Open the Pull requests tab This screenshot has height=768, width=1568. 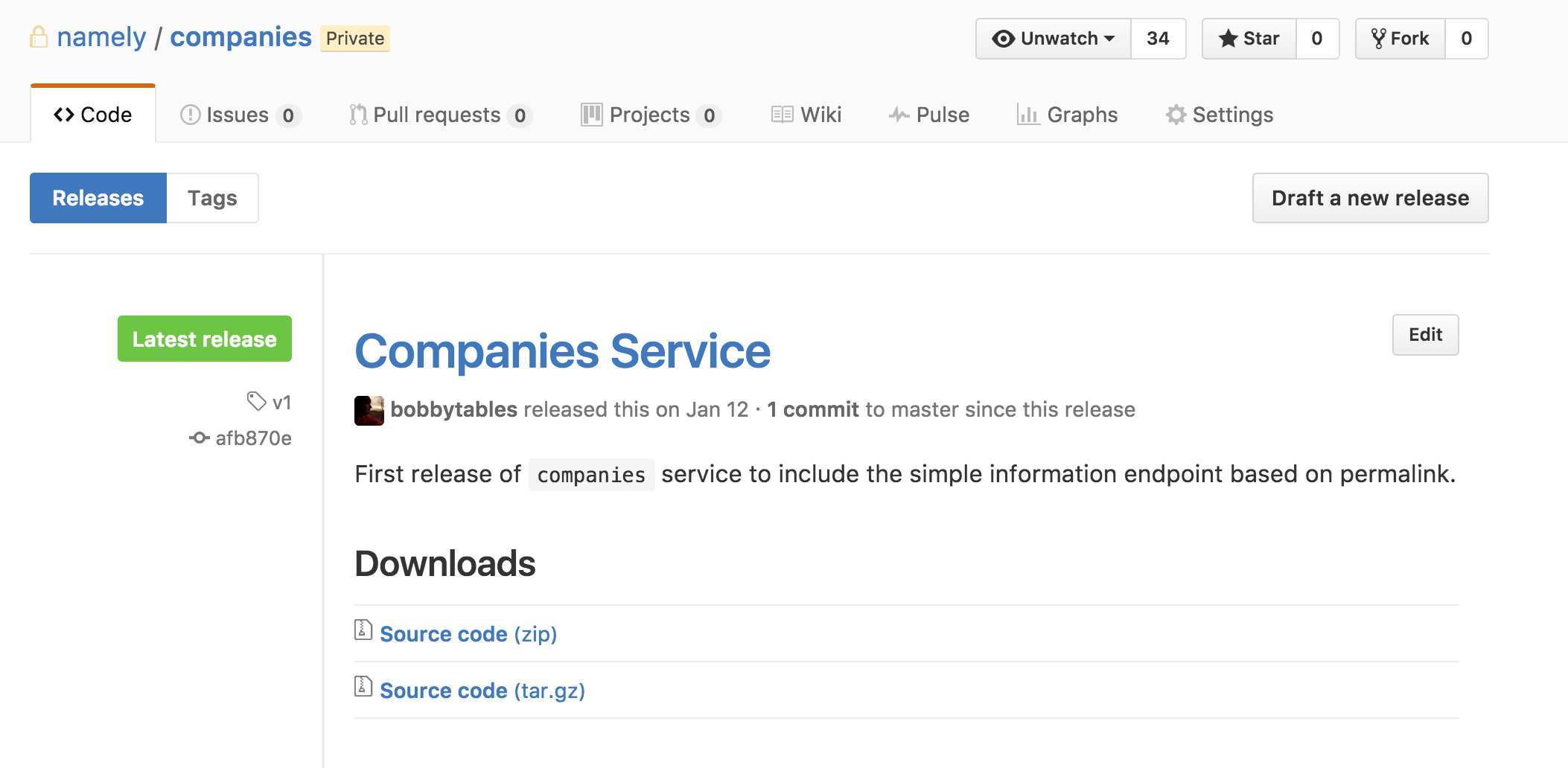[x=441, y=115]
